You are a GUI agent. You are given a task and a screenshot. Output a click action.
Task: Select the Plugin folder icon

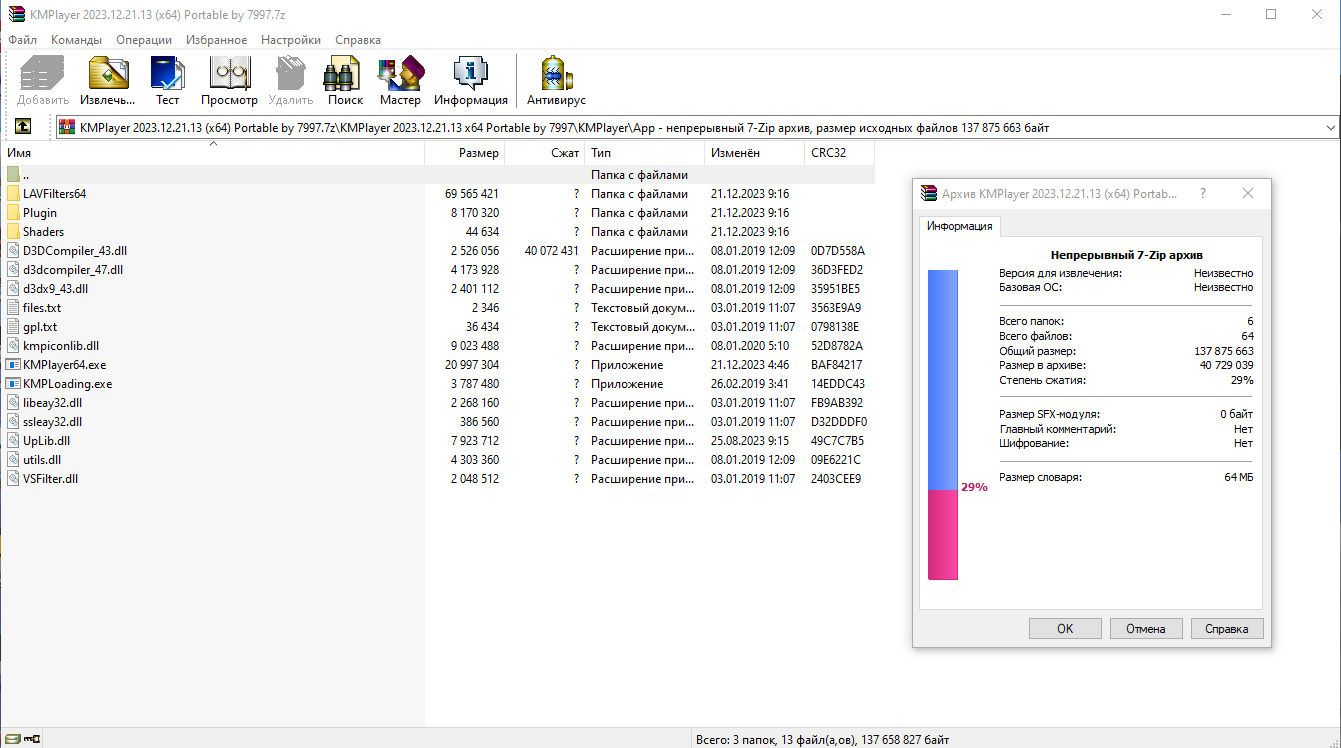(x=14, y=213)
